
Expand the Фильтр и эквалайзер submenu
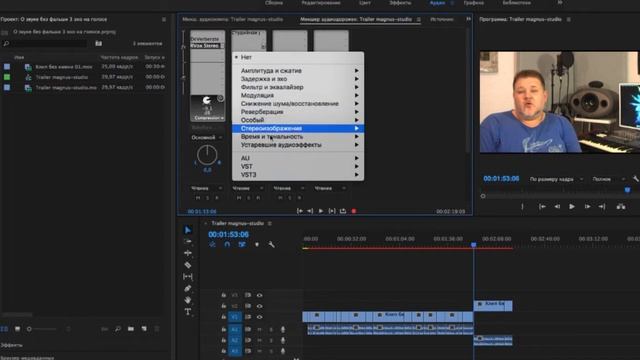click(298, 87)
